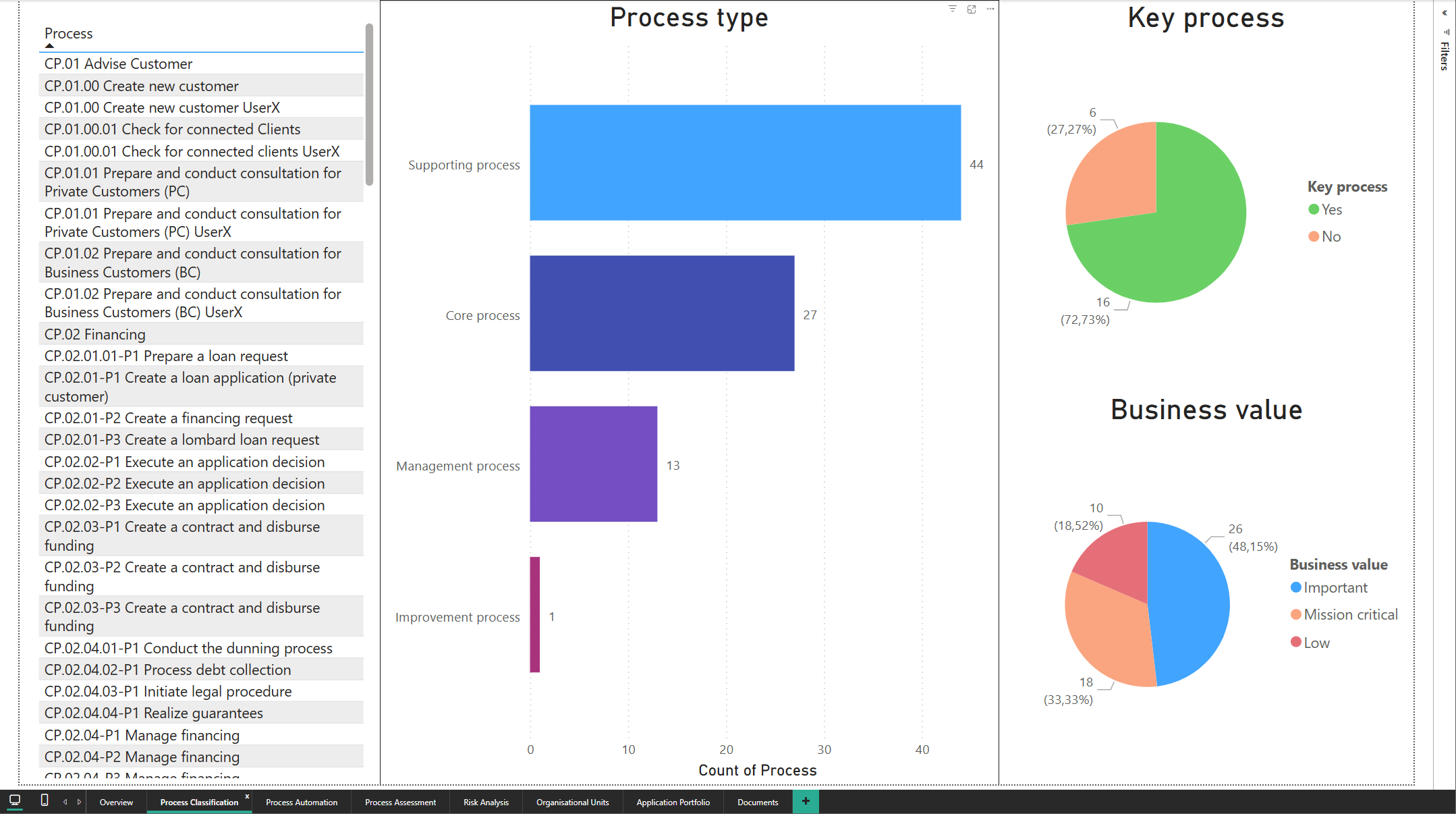Go to Organisational Units tab
Viewport: 1456px width, 814px height.
573,802
